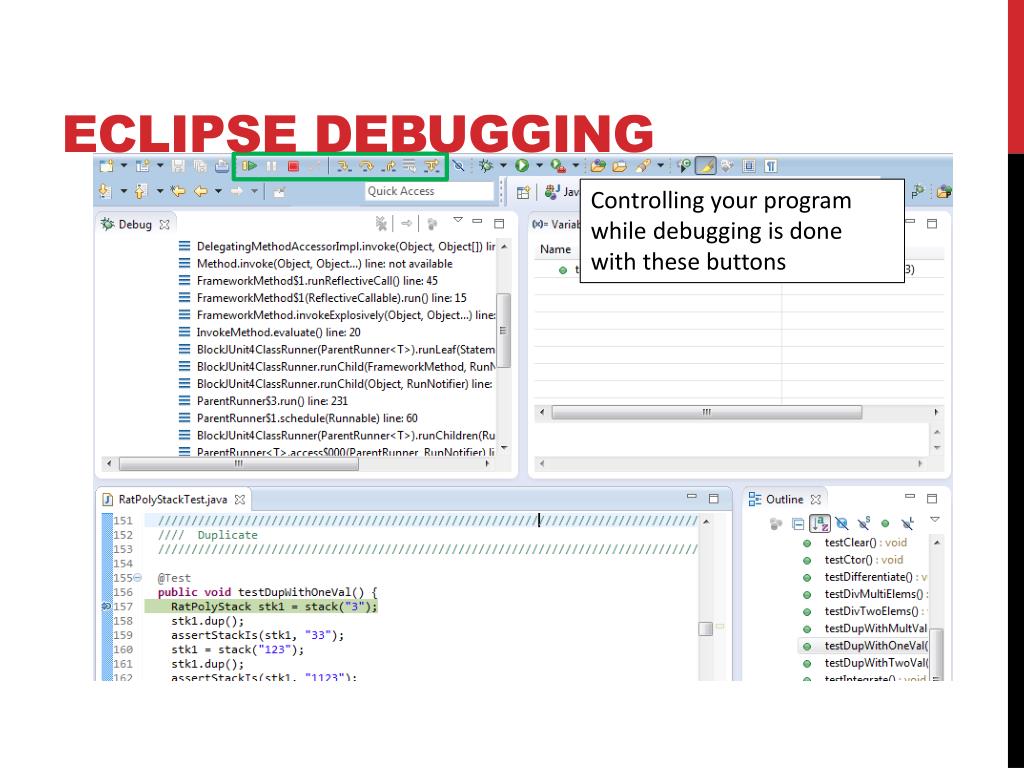Image resolution: width=1024 pixels, height=768 pixels.
Task: Click the Name column header in Variables
Action: pos(555,249)
